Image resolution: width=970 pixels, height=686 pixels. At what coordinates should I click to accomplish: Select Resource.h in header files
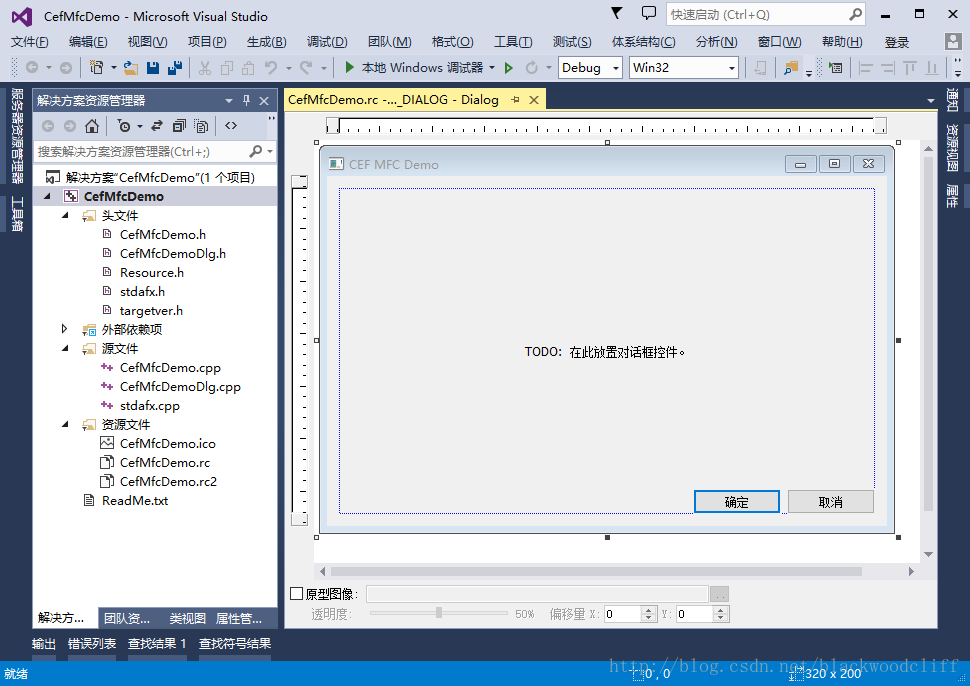(x=152, y=273)
